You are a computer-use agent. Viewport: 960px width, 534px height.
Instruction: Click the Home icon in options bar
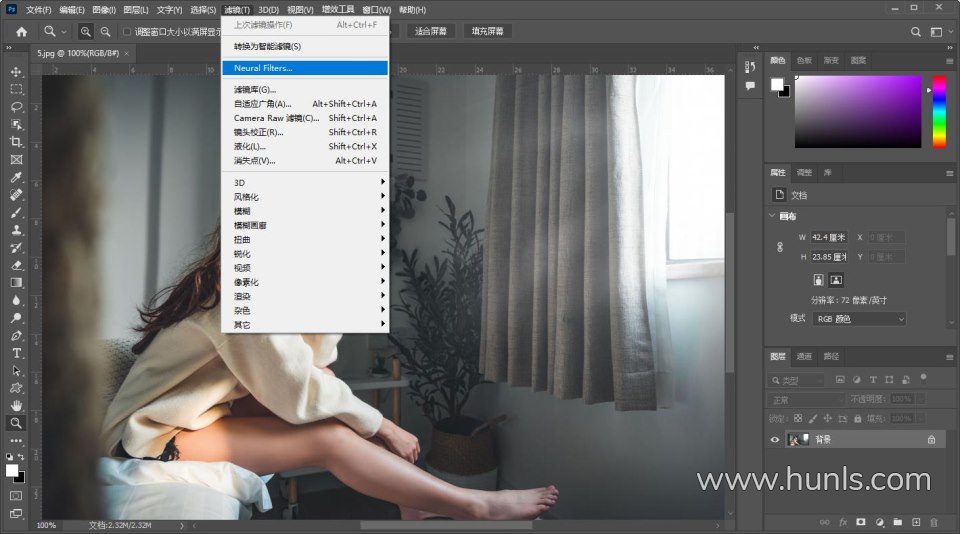point(21,32)
